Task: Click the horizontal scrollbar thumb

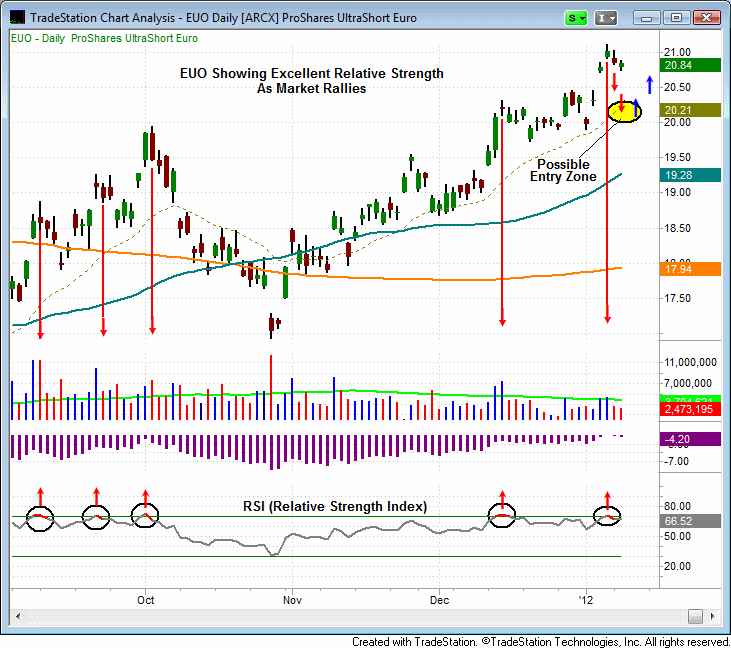Action: pyautogui.click(x=695, y=616)
